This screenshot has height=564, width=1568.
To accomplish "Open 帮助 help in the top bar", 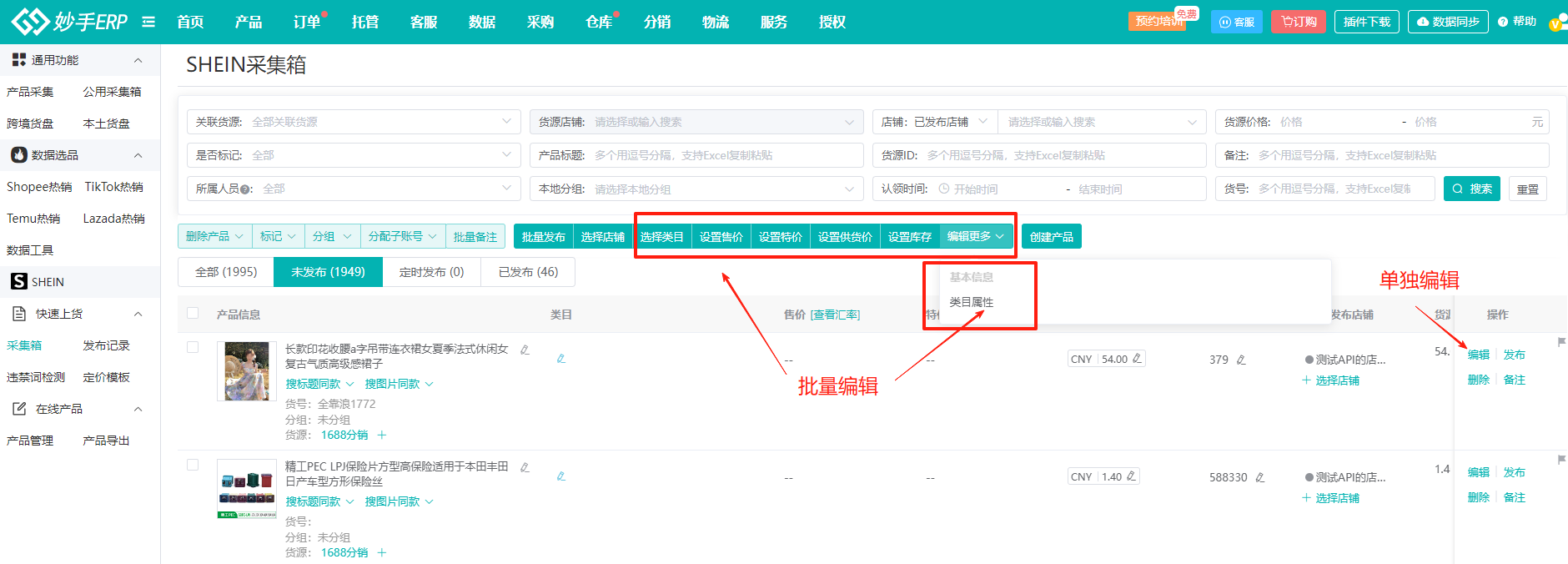I will click(1517, 22).
